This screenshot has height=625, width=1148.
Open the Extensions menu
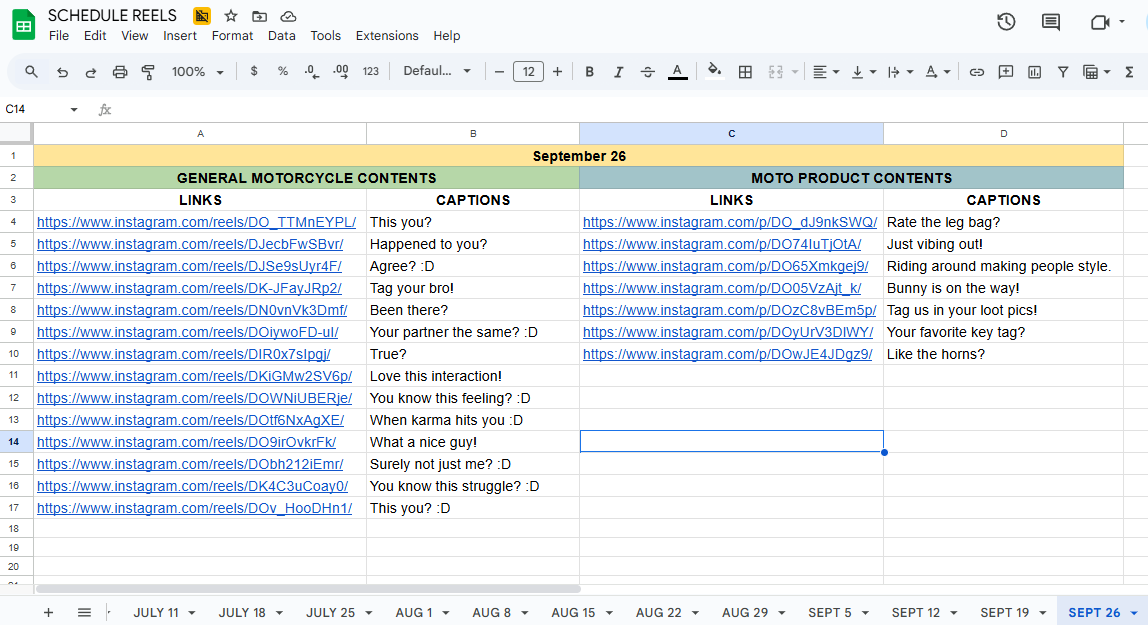387,36
